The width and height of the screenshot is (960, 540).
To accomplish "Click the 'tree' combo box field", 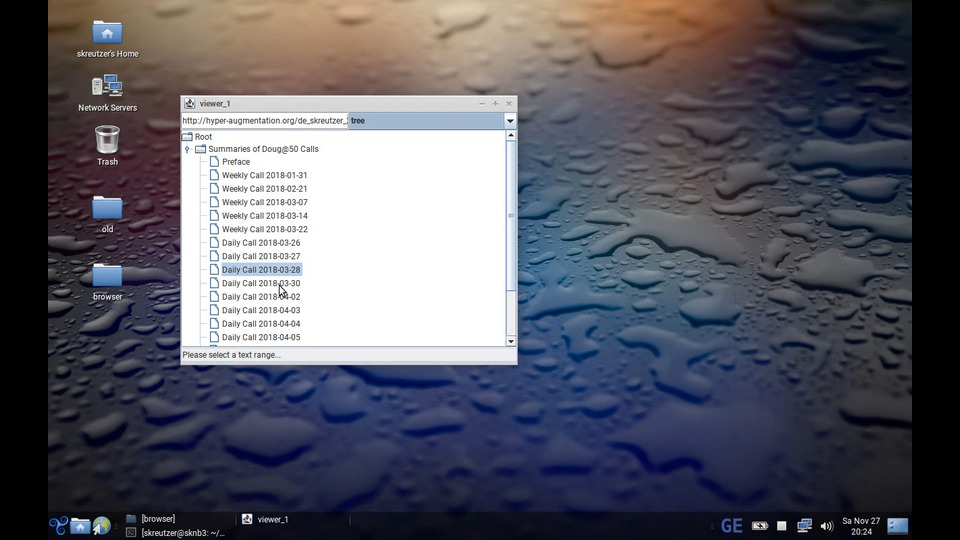I will (426, 121).
